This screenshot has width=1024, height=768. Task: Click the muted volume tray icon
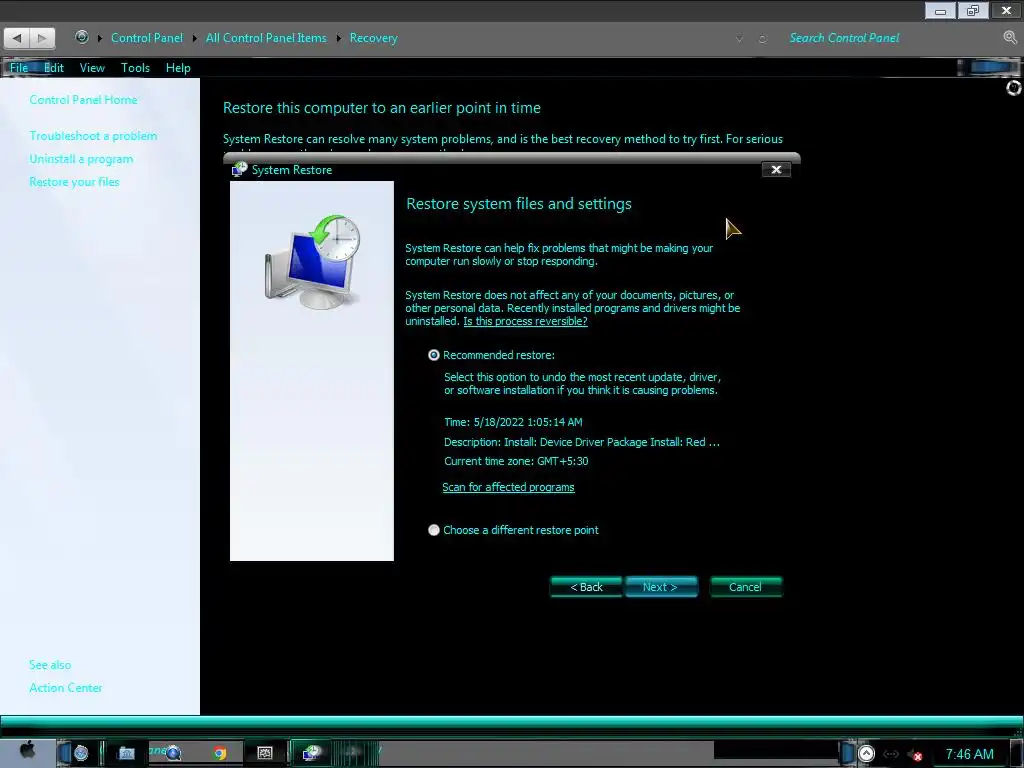point(914,755)
